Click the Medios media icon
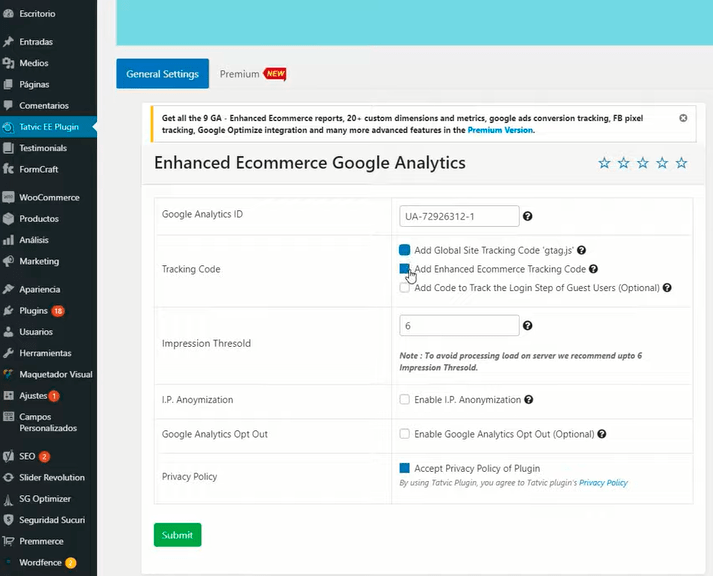This screenshot has height=576, width=713. pos(8,63)
